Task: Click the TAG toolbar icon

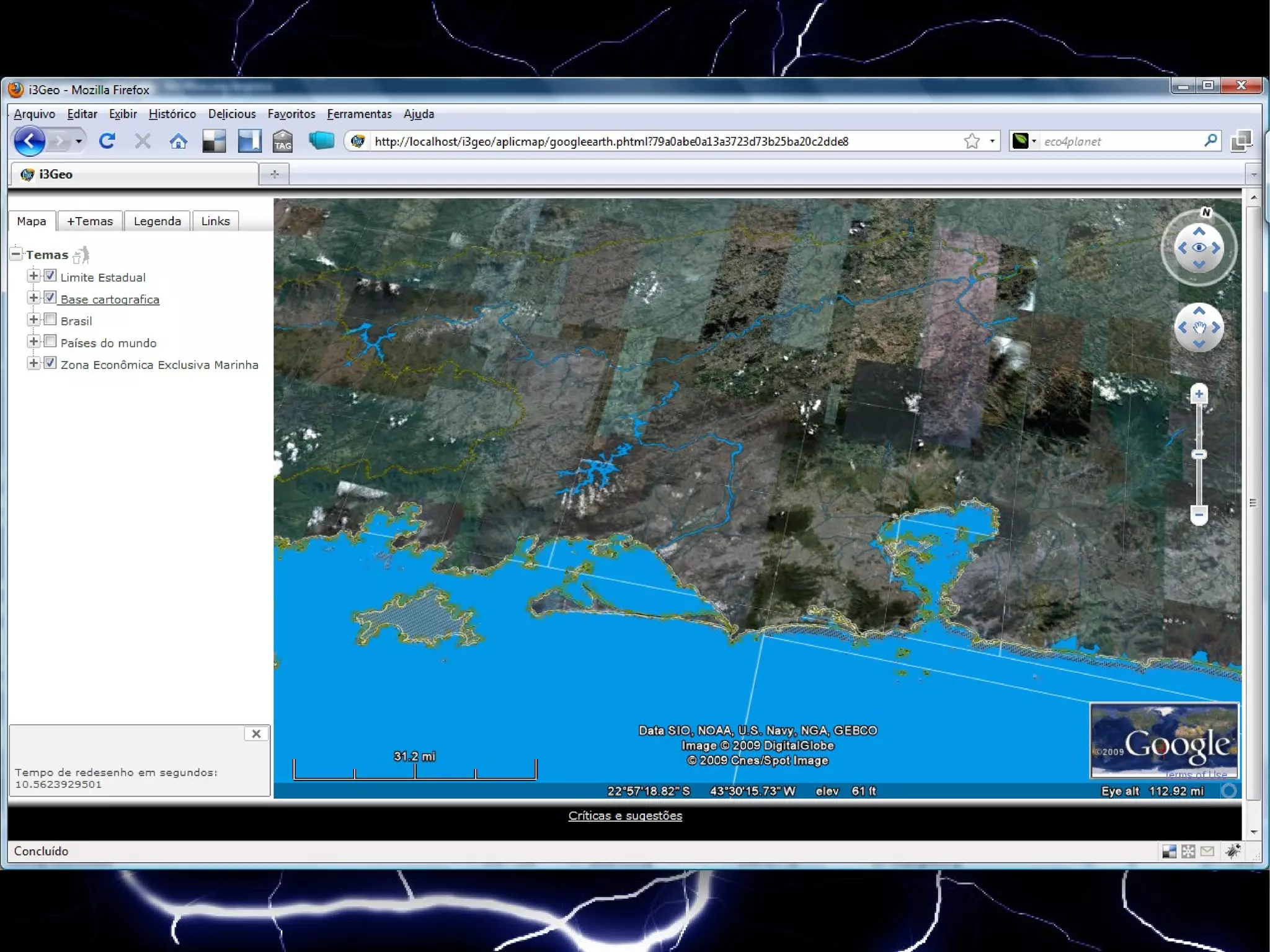Action: (x=283, y=141)
